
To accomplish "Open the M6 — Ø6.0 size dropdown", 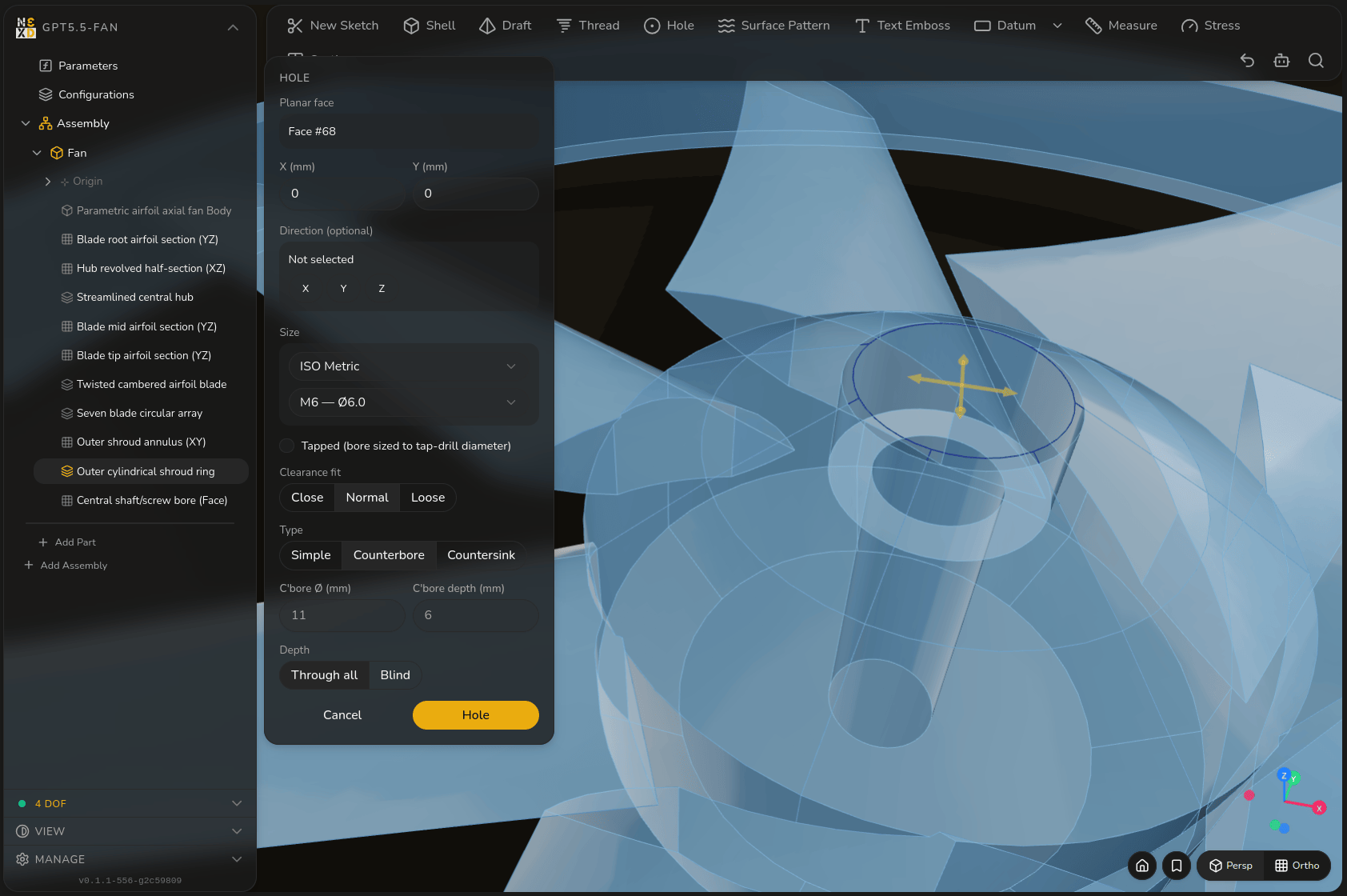I will click(409, 402).
